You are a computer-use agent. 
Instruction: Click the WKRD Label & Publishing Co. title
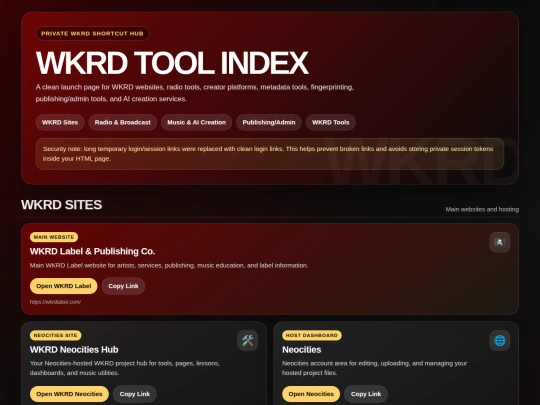[92, 251]
